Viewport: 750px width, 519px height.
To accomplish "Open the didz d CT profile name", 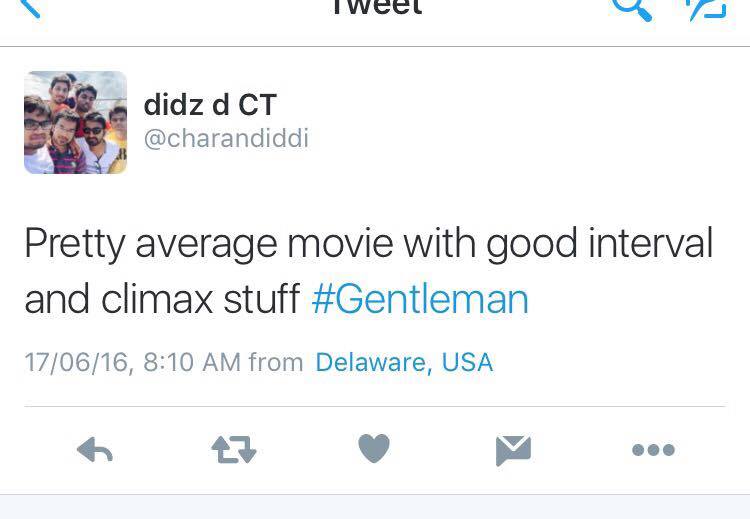I will (x=210, y=105).
